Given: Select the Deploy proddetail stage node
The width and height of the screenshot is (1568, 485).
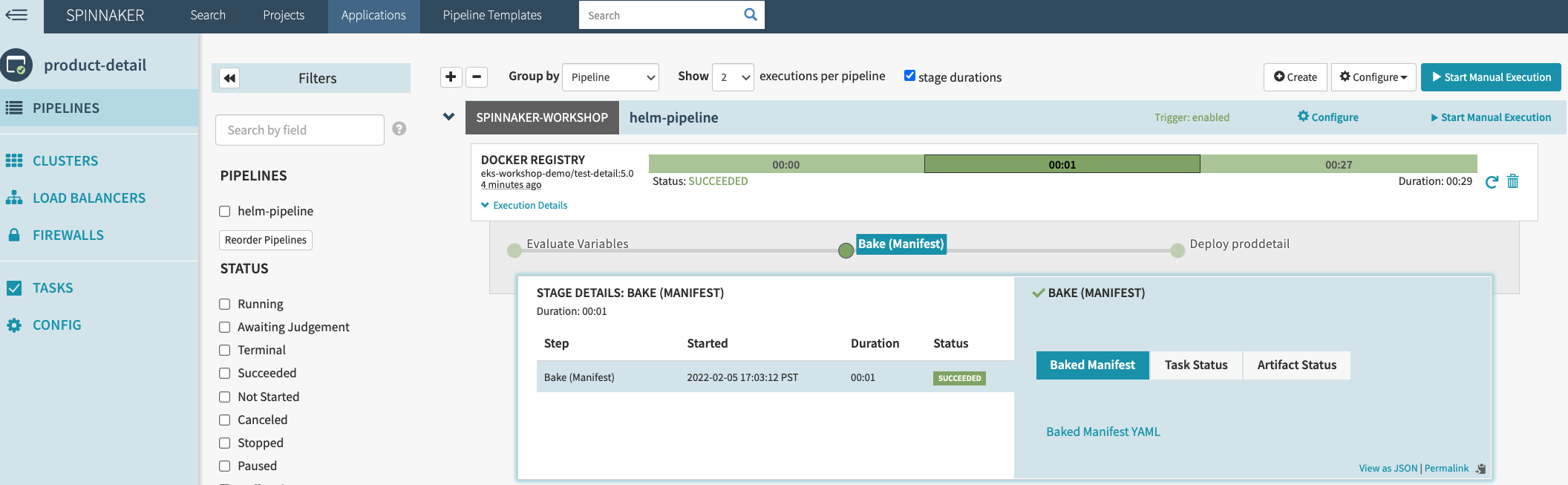Looking at the screenshot, I should point(1177,250).
